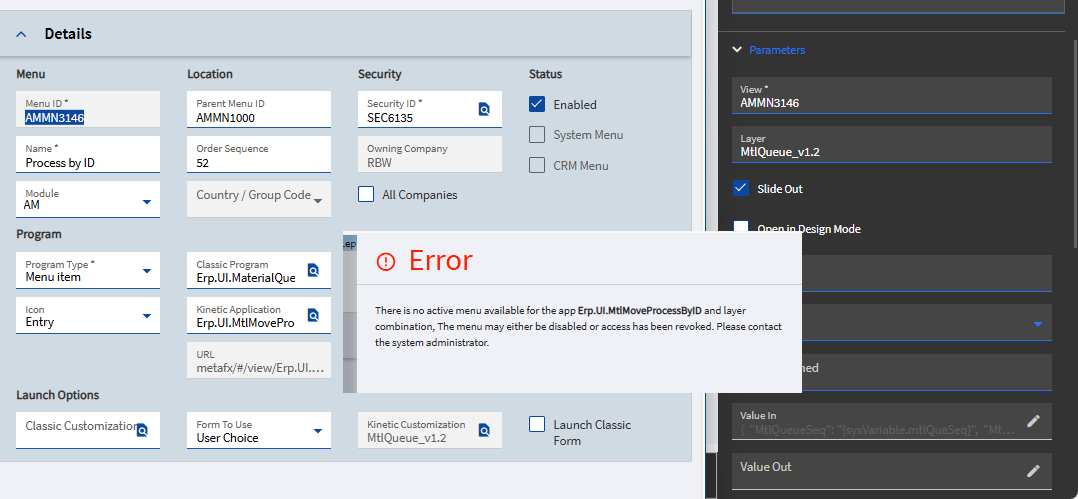Collapse the Parameters section
Image resolution: width=1078 pixels, height=499 pixels.
737,50
